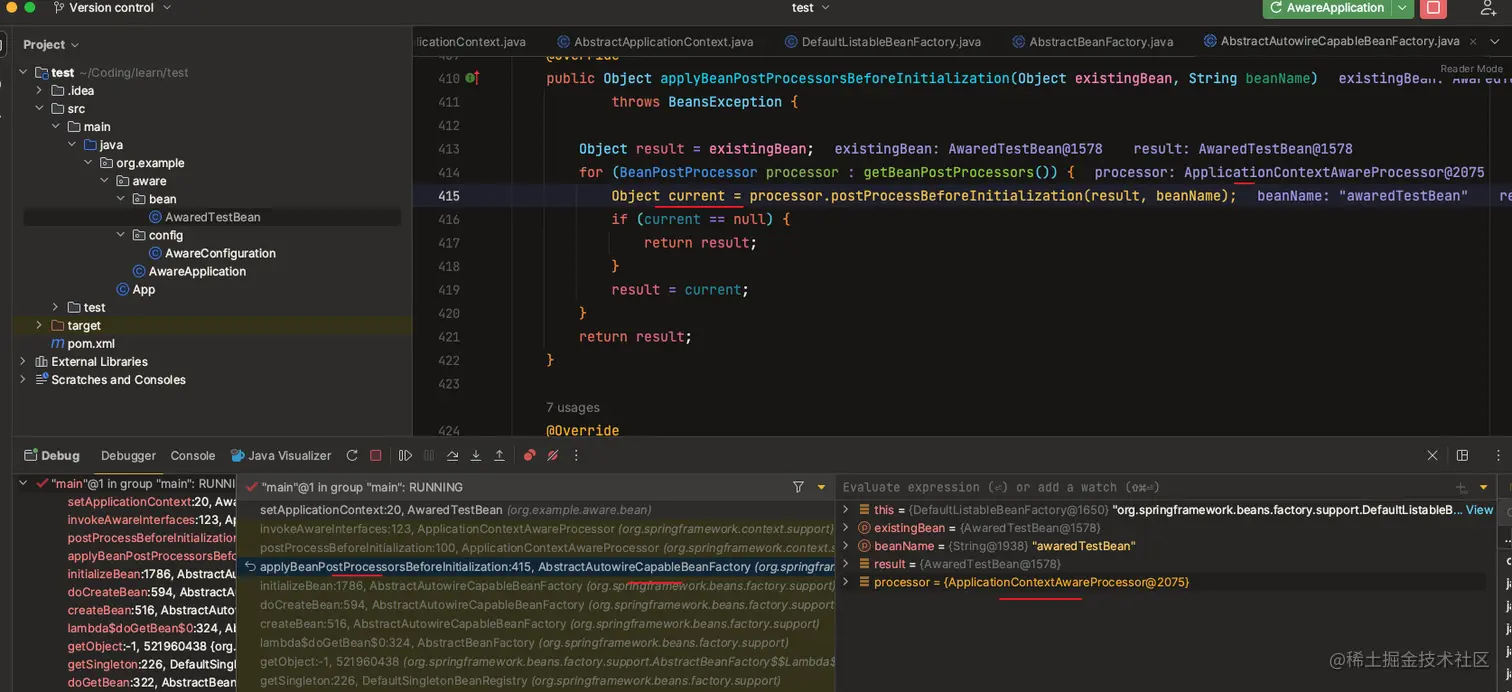Open View Breakpoints dialog
This screenshot has width=1512, height=692.
click(529, 455)
